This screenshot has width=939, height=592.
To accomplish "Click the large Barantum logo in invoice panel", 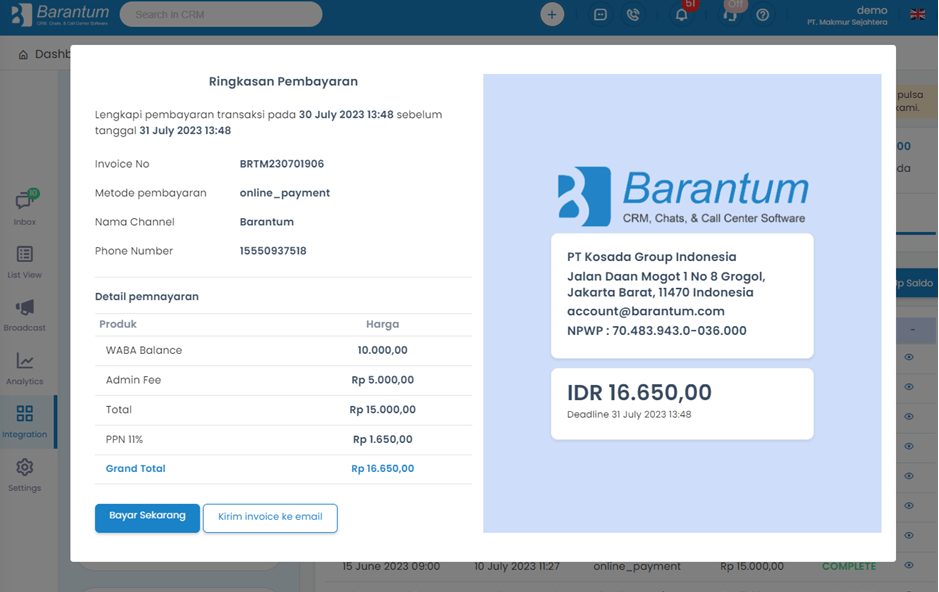I will pos(683,196).
